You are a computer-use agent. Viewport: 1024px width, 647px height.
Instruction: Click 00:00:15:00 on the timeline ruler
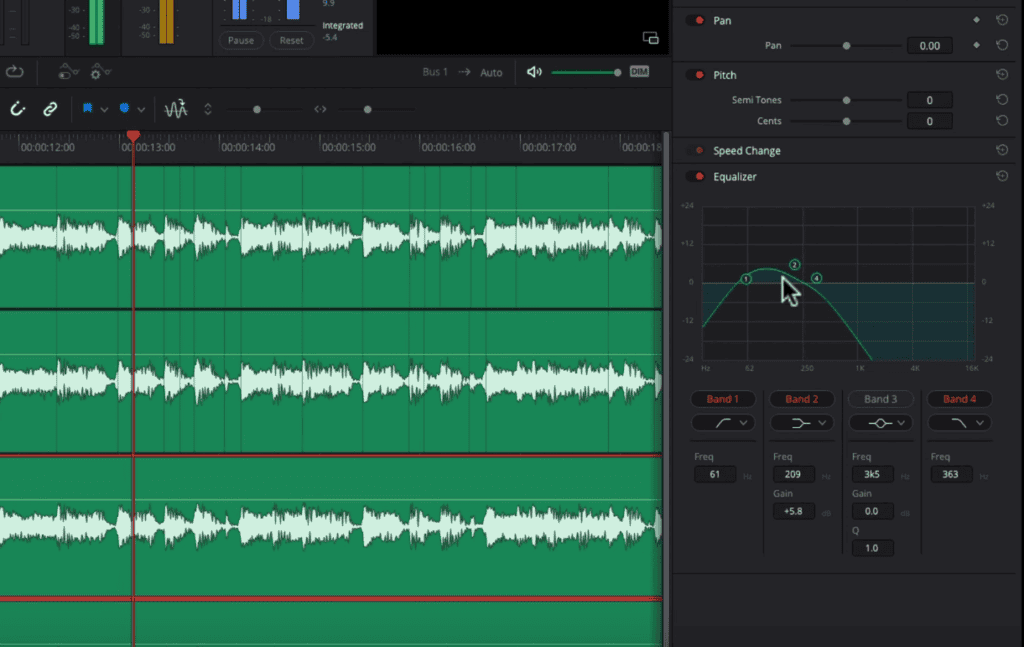tap(349, 148)
